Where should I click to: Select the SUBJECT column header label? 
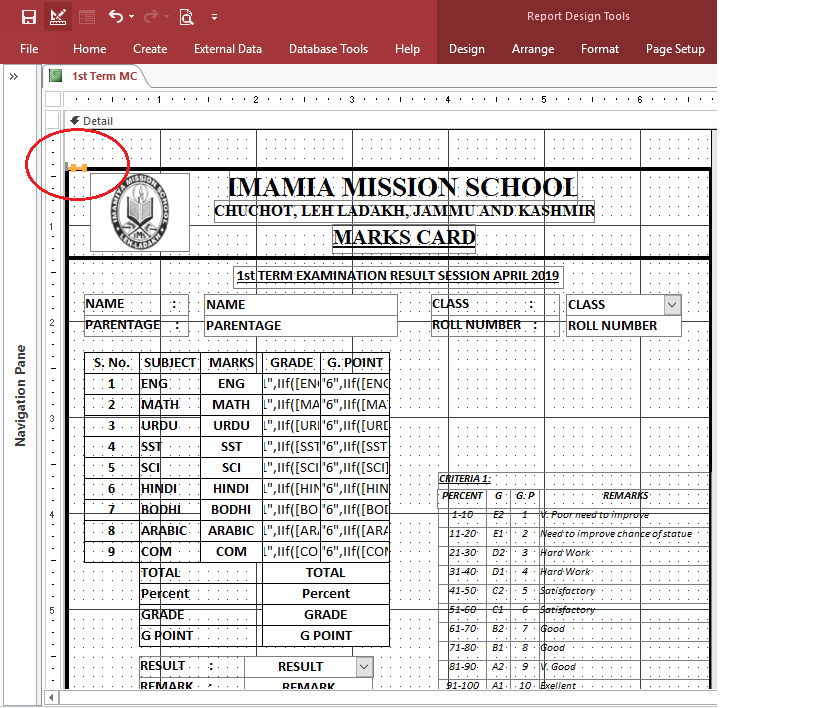[170, 363]
